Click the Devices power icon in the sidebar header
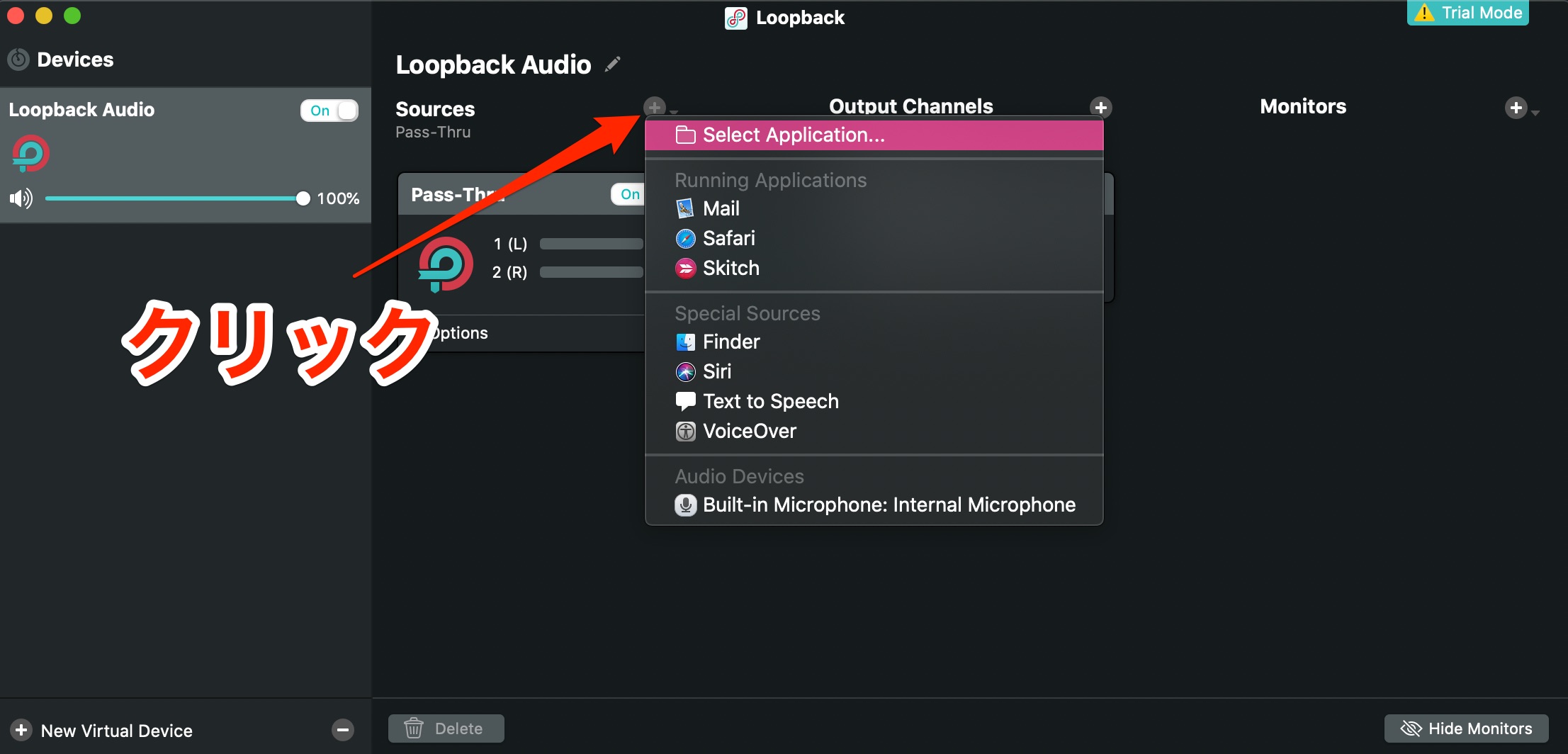The image size is (1568, 754). tap(18, 60)
